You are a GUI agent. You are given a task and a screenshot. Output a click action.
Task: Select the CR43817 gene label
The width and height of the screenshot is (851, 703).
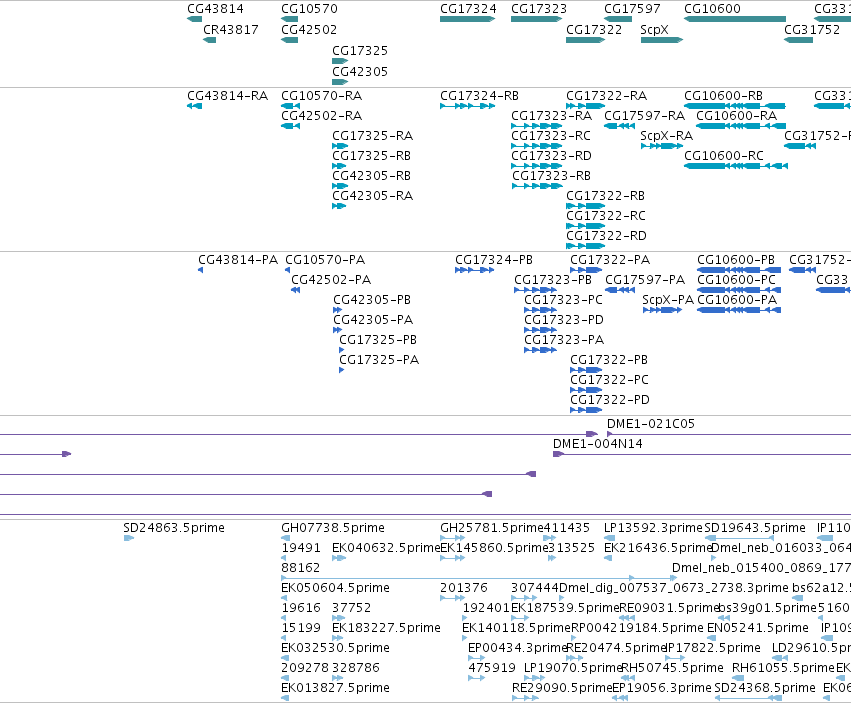[231, 29]
